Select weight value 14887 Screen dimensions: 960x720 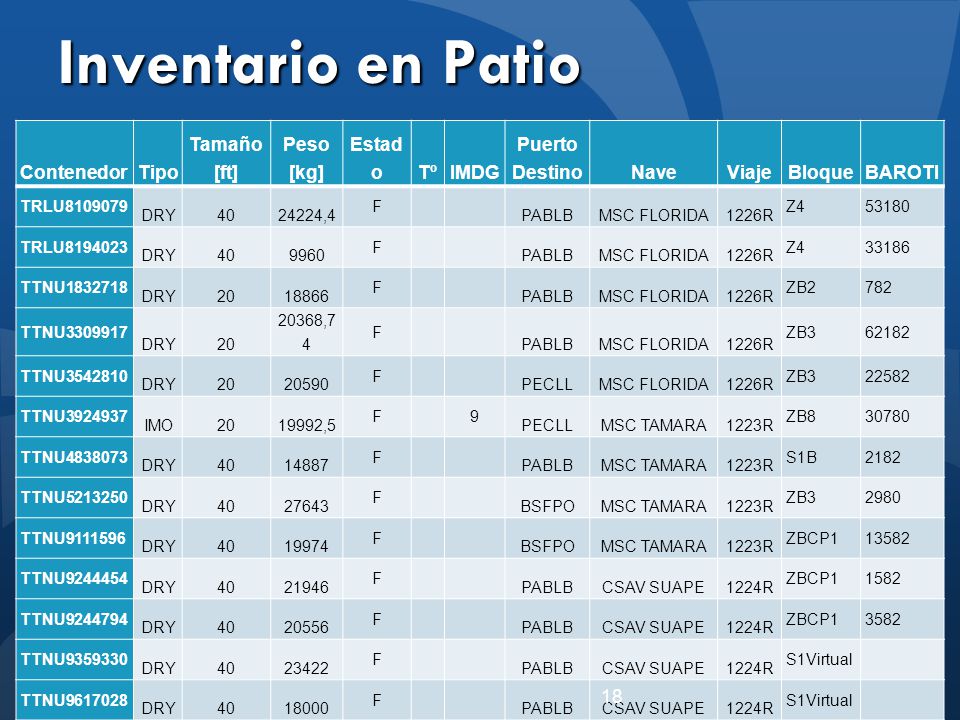[306, 465]
